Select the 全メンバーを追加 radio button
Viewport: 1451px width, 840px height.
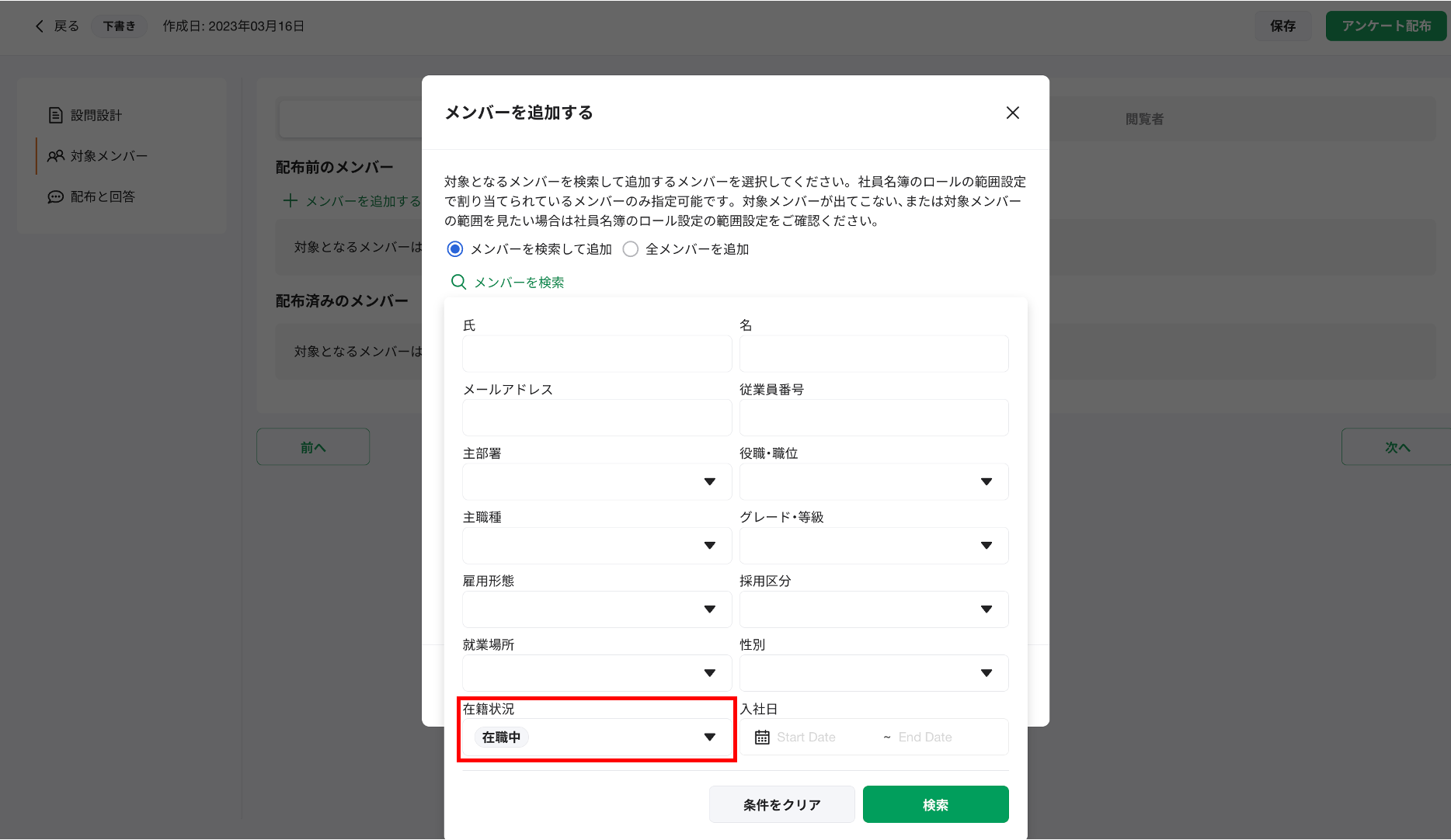(631, 249)
